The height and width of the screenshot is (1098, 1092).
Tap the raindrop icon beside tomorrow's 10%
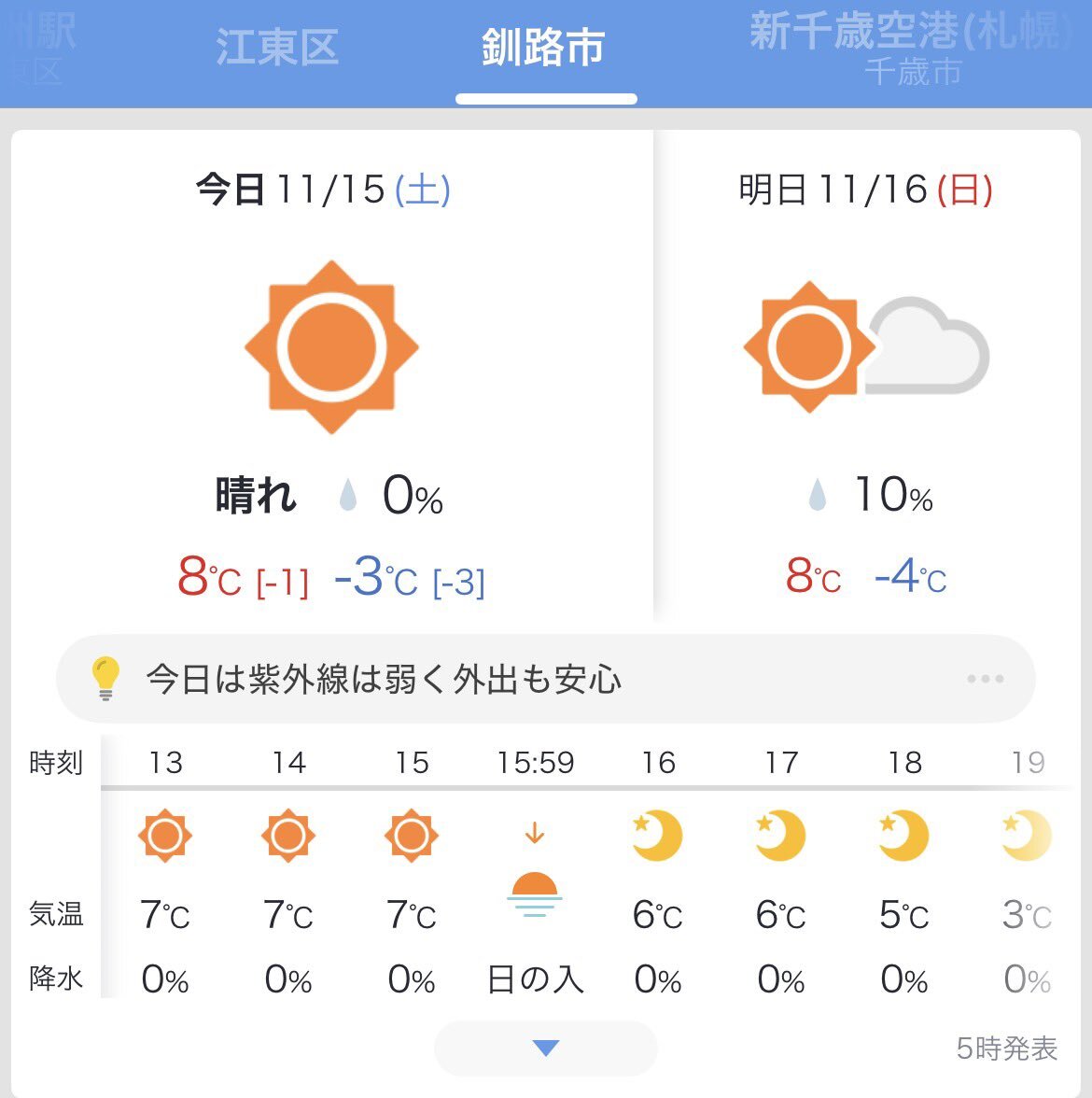[x=817, y=496]
